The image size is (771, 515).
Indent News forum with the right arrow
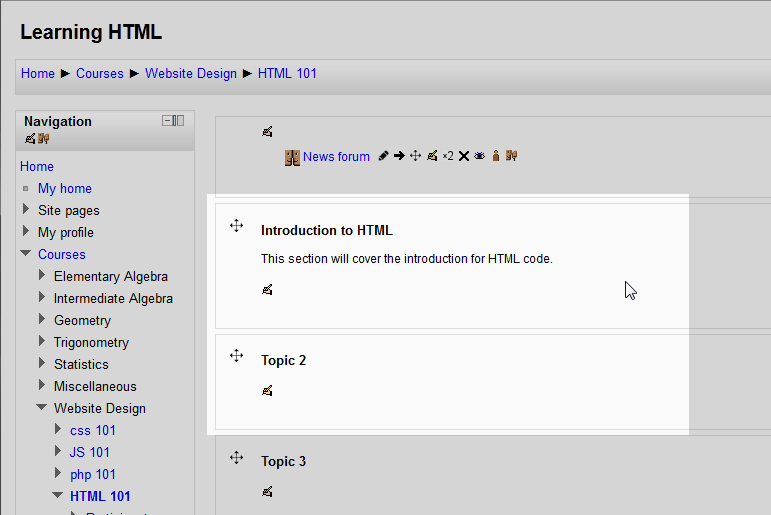(x=399, y=156)
